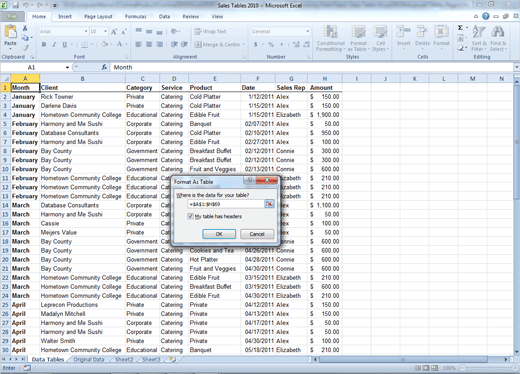Toggle Bold formatting
Screen dimensions: 520x374
[44, 44]
